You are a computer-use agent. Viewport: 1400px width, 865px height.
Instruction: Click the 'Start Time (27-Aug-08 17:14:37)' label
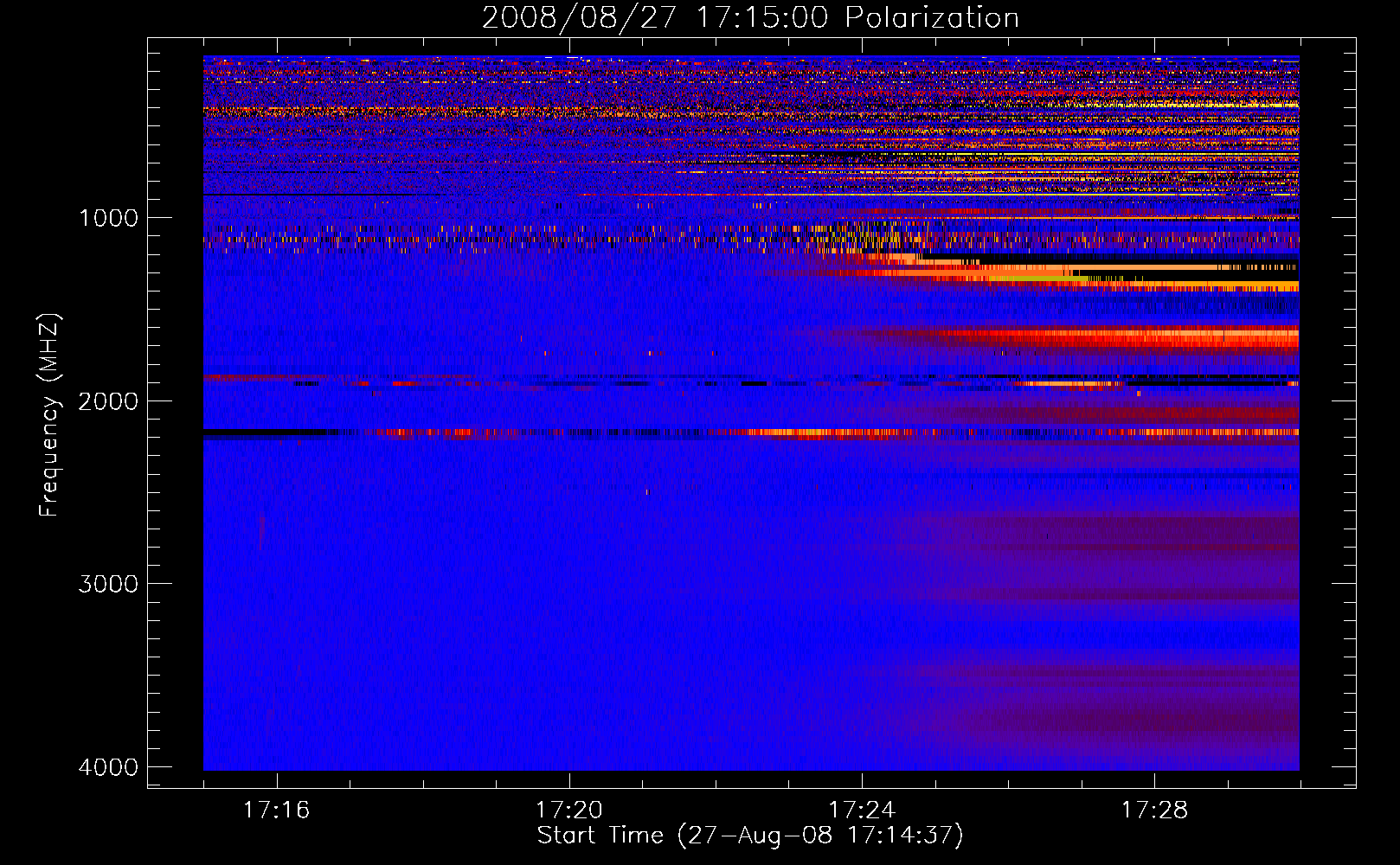[x=750, y=835]
